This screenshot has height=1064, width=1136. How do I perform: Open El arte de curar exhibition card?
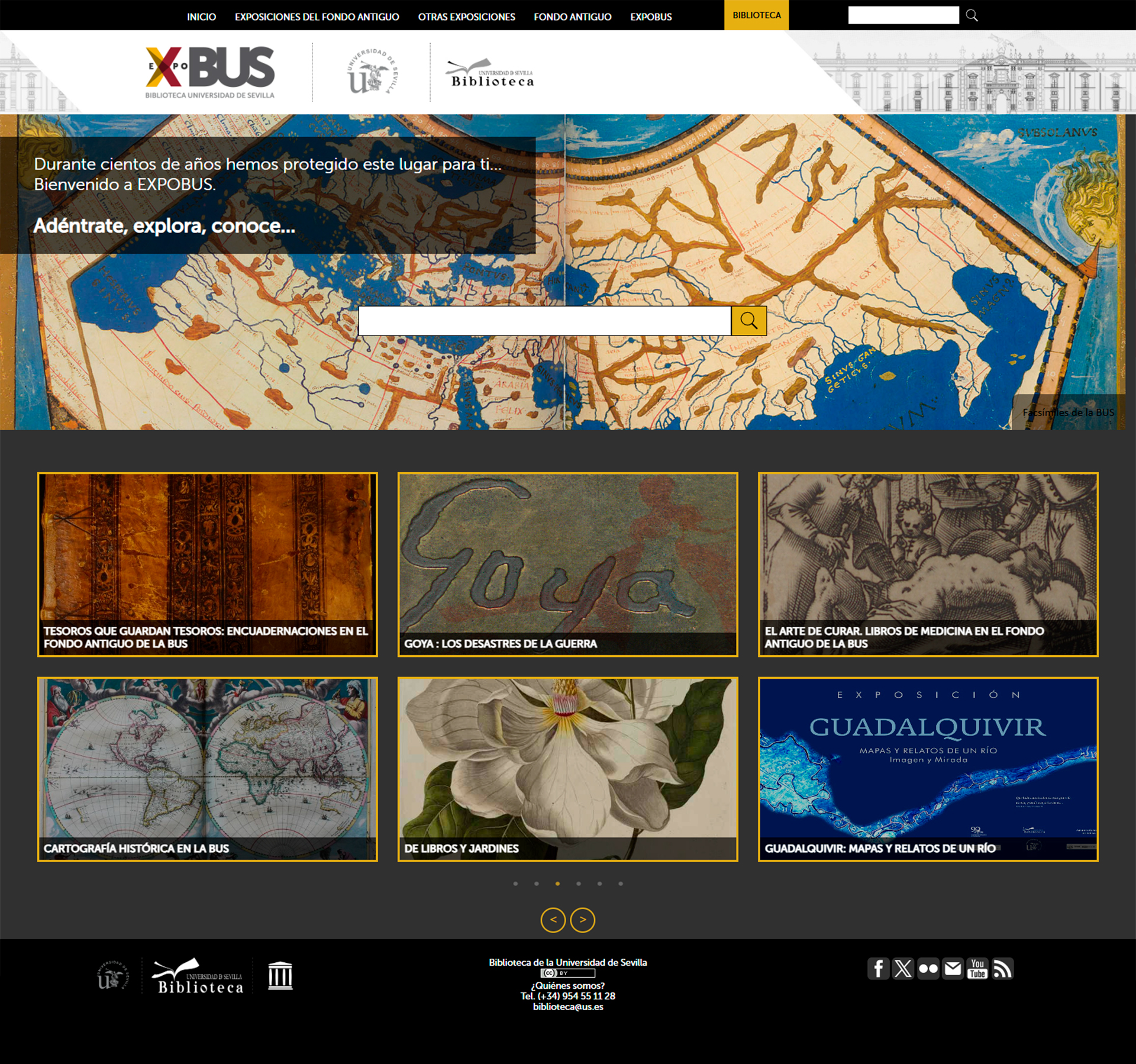(x=928, y=564)
